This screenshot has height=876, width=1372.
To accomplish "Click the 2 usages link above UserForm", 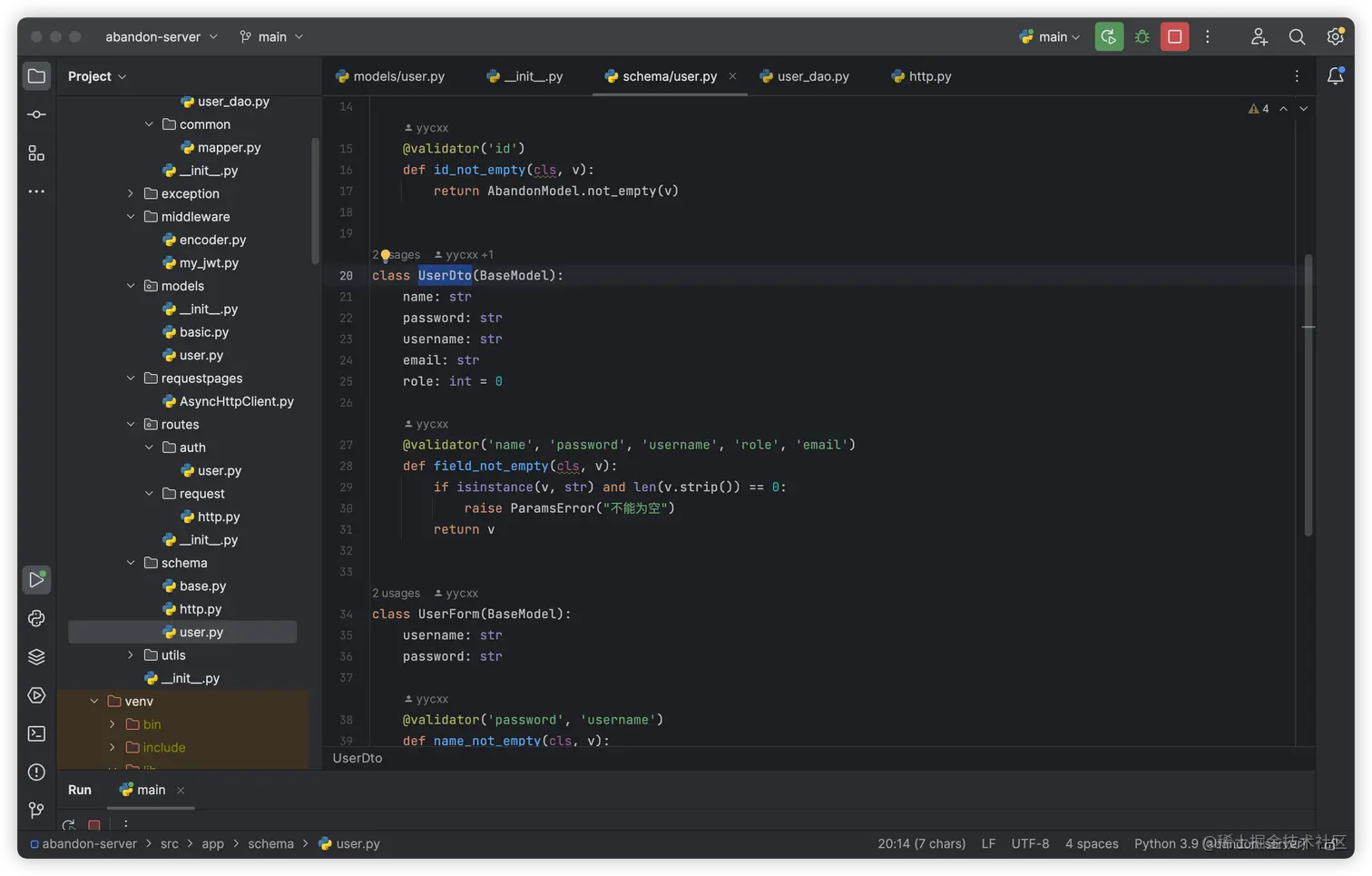I will 396,593.
